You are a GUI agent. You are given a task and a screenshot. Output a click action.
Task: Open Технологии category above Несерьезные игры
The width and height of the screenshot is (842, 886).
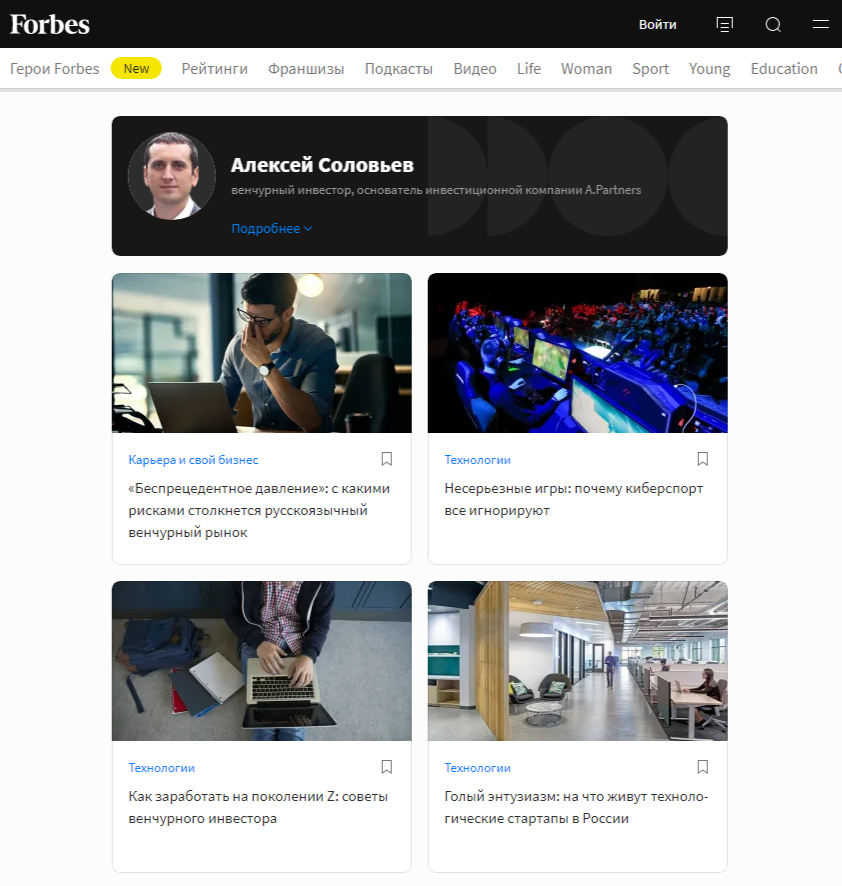(478, 460)
